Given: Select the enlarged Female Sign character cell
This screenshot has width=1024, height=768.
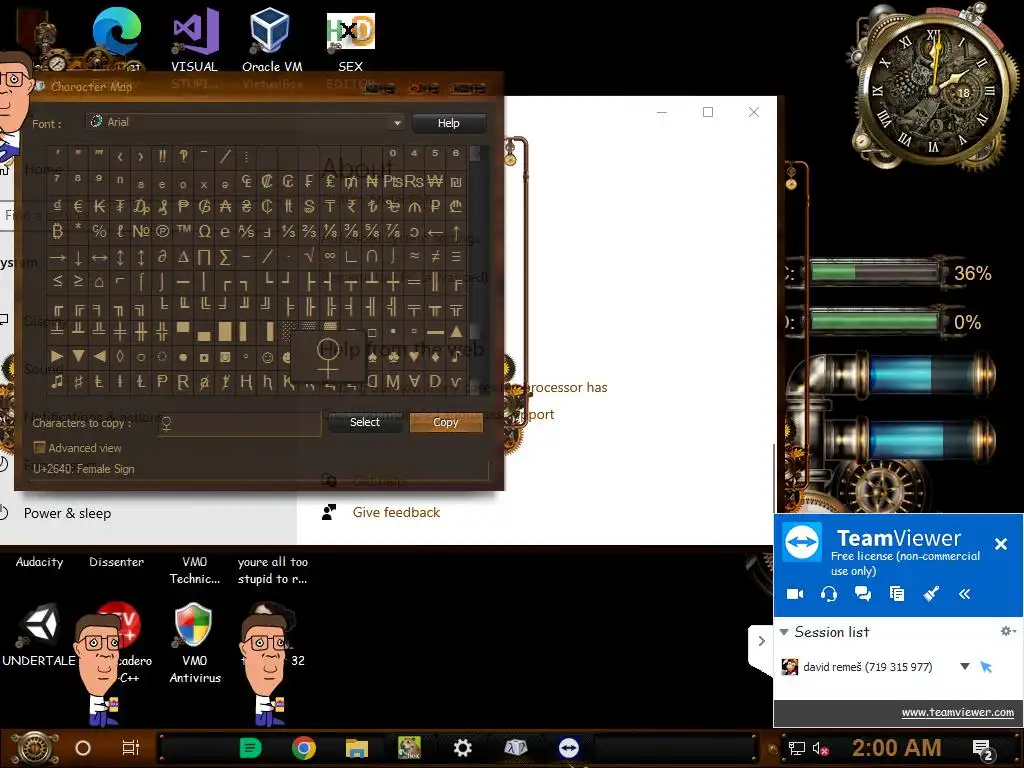Looking at the screenshot, I should pos(328,357).
